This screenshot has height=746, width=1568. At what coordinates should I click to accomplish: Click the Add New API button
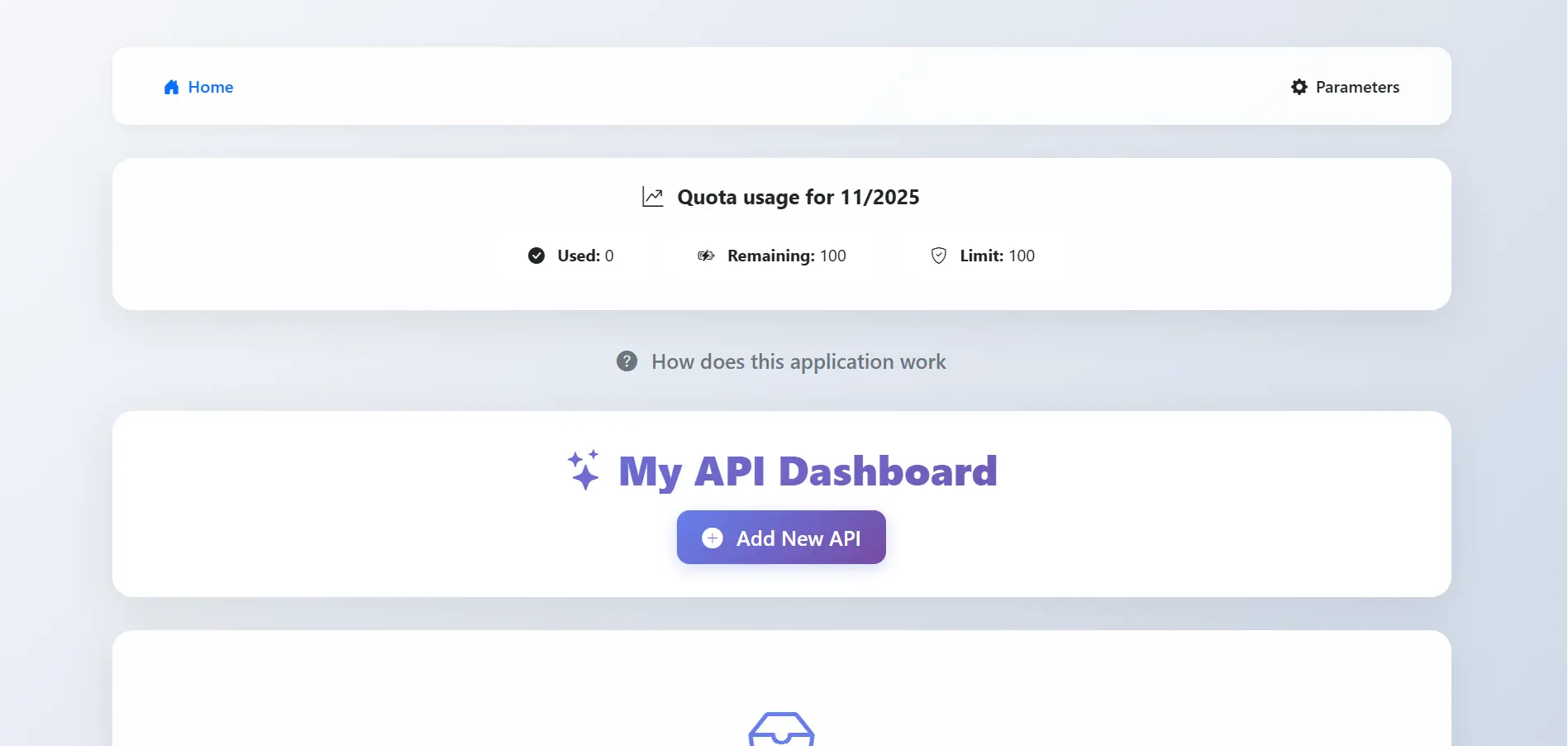pos(781,538)
